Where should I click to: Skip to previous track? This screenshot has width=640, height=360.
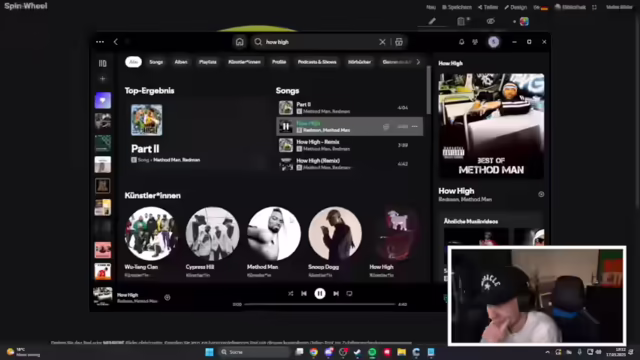pos(304,293)
